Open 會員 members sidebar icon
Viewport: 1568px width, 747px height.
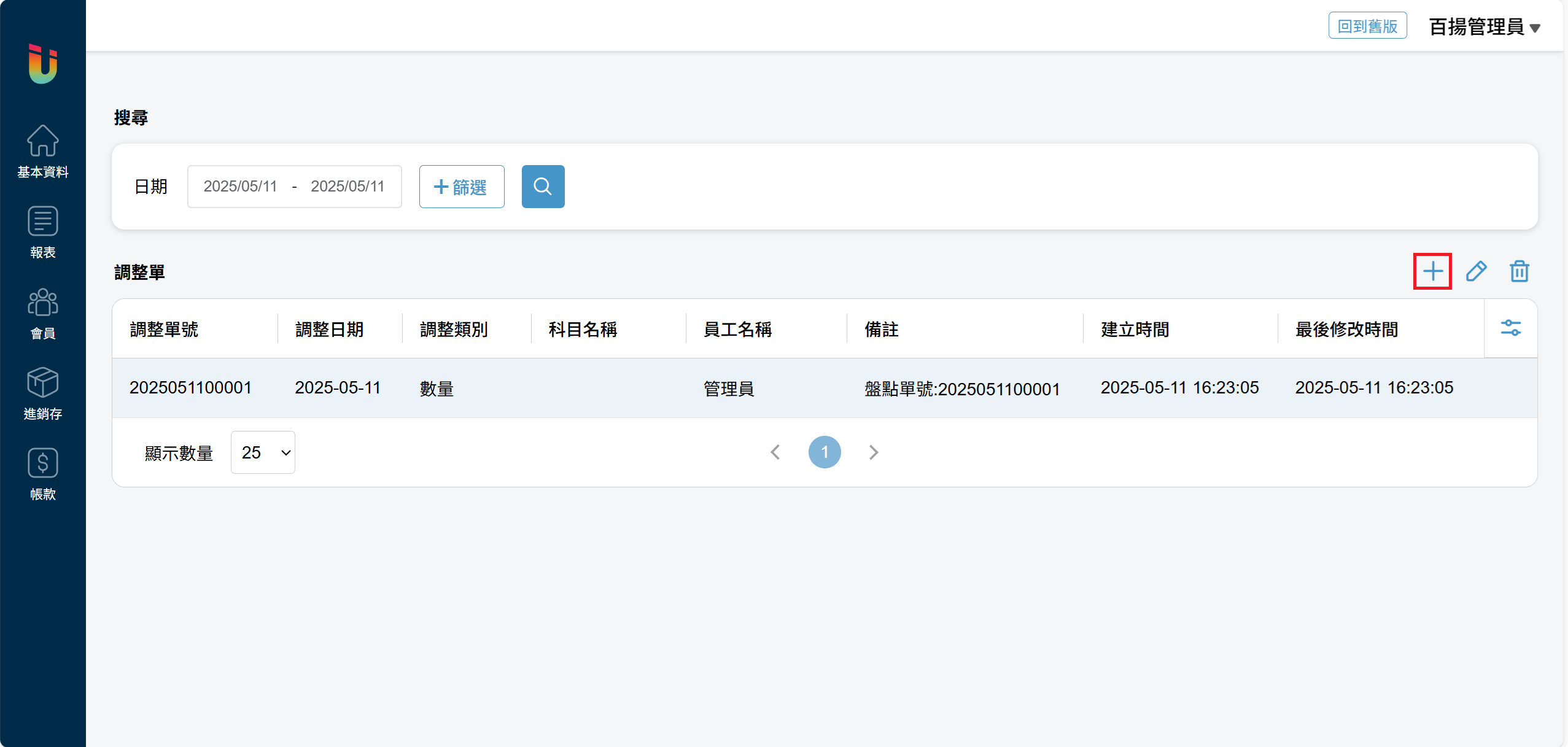pos(43,313)
